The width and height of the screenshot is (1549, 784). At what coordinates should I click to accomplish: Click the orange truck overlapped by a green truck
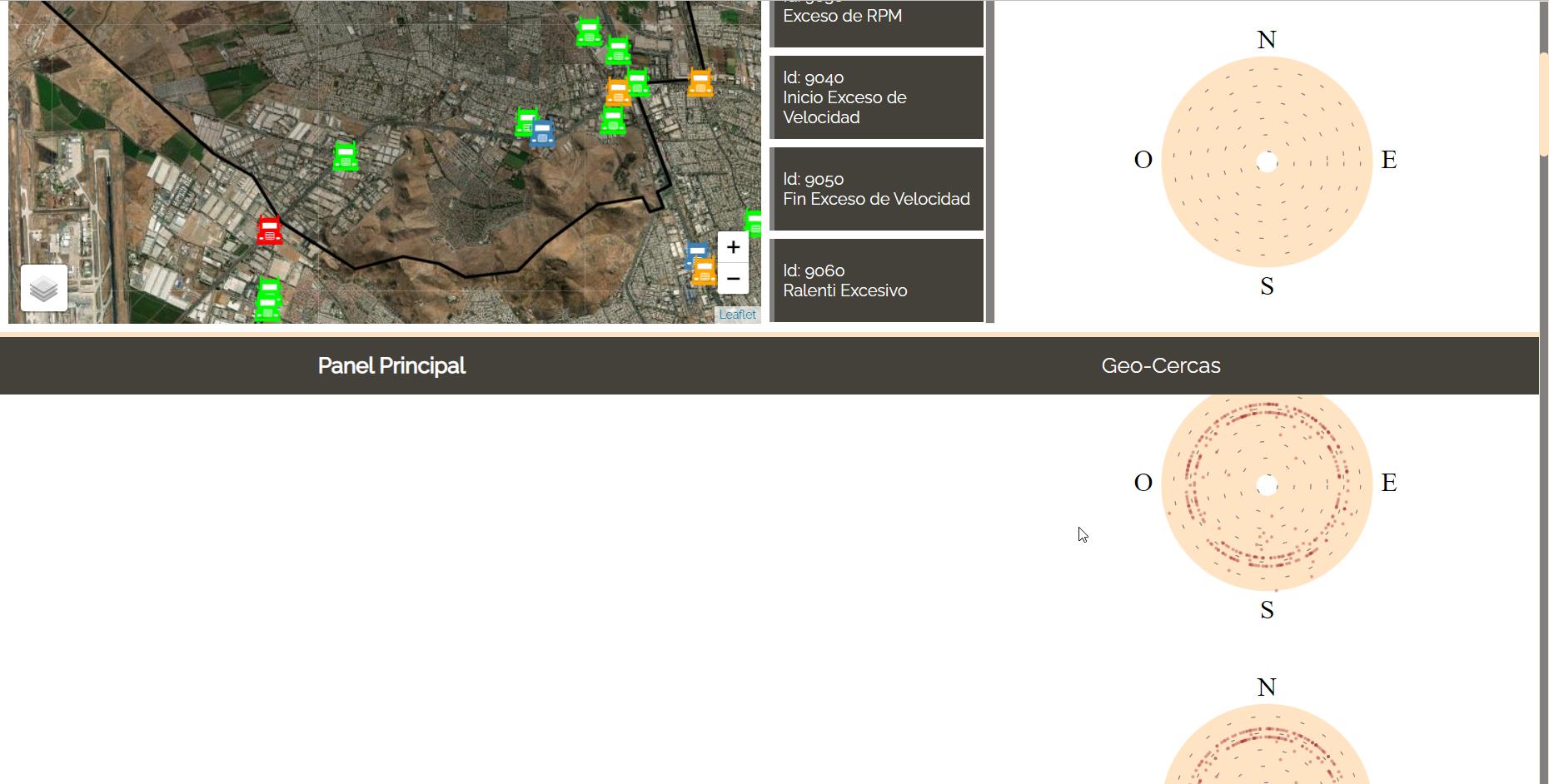click(617, 90)
